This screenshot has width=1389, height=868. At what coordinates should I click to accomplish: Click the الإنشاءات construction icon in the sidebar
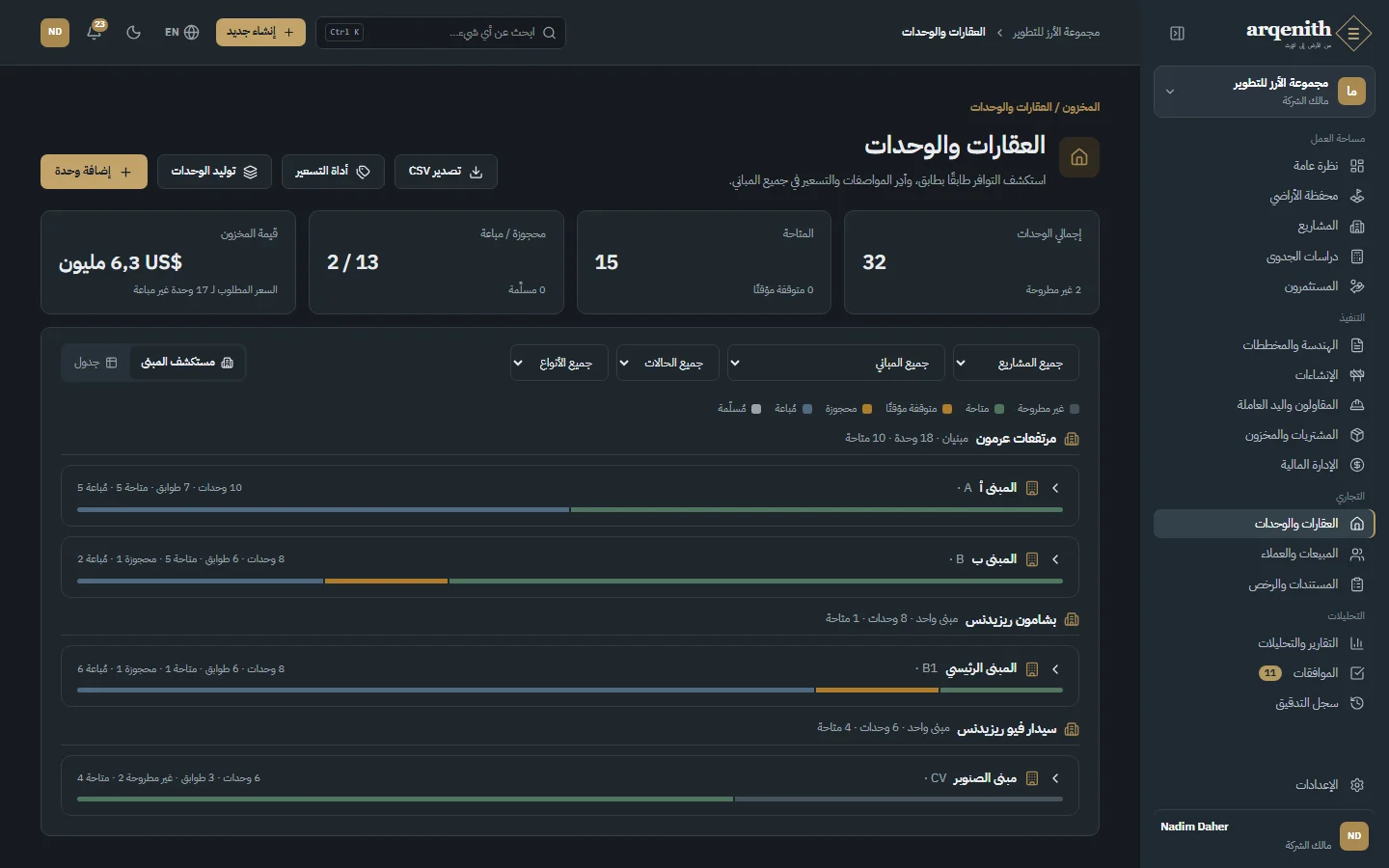tap(1357, 375)
